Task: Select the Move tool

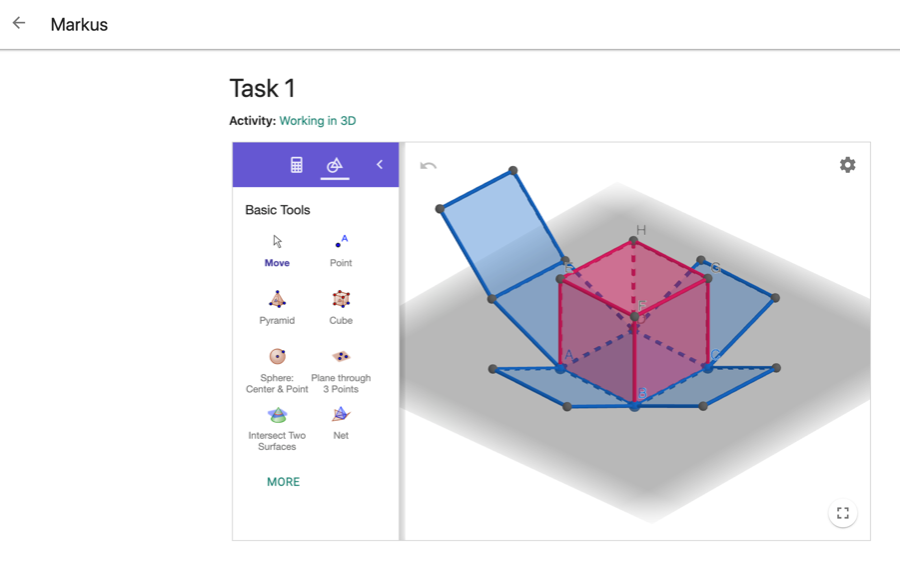Action: tap(277, 250)
